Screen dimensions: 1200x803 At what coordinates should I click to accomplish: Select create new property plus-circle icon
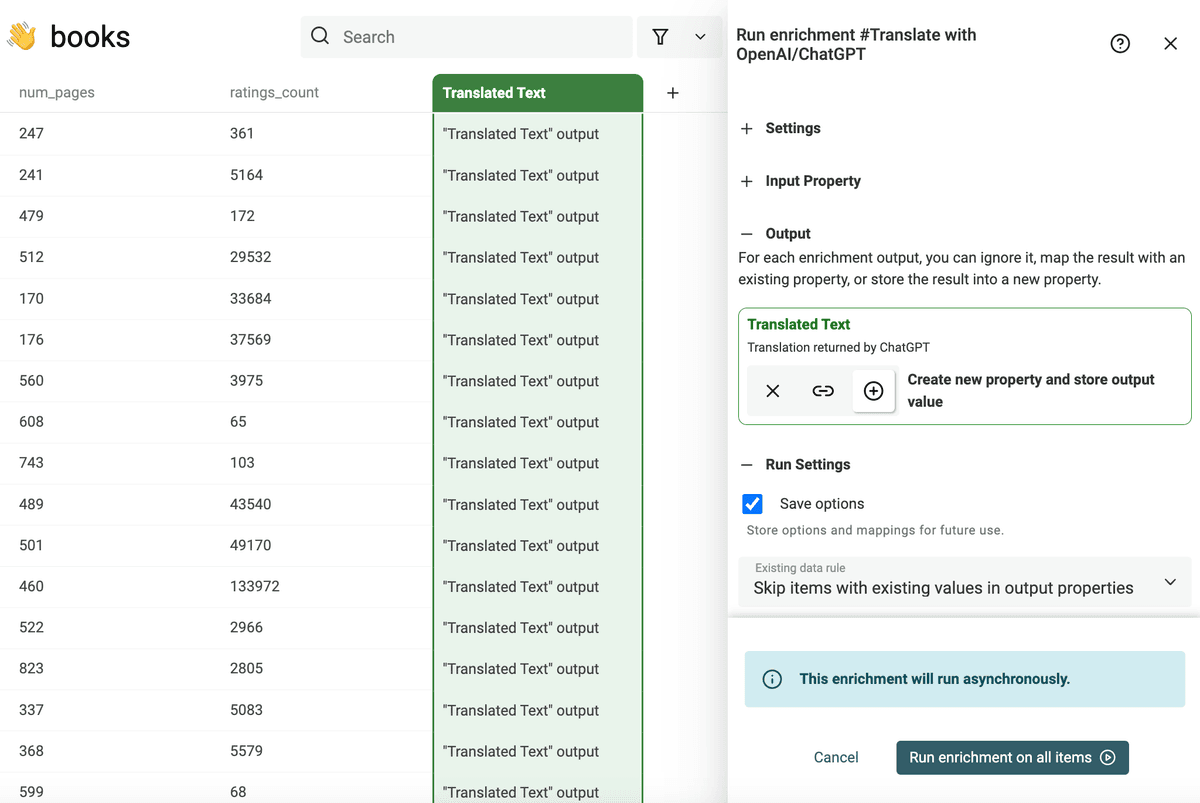(x=873, y=391)
